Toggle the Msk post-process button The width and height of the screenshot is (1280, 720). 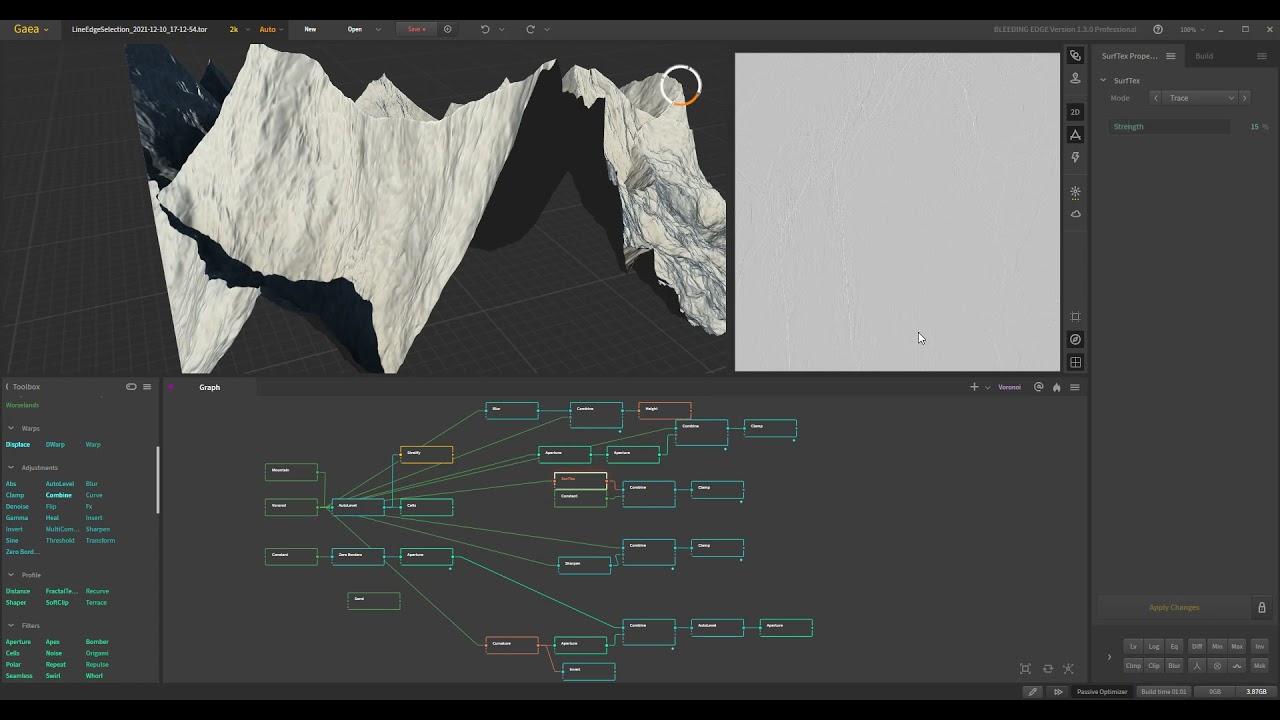pyautogui.click(x=1259, y=665)
